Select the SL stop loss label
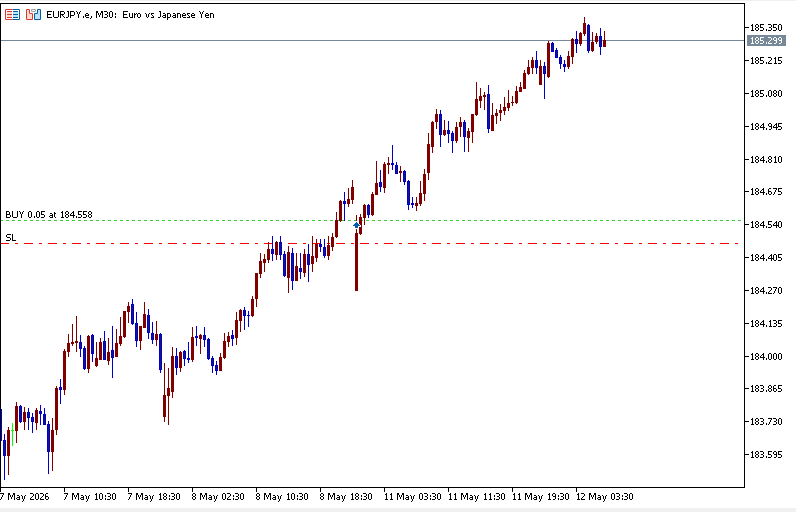Screen dimensions: 796x512 point(11,237)
